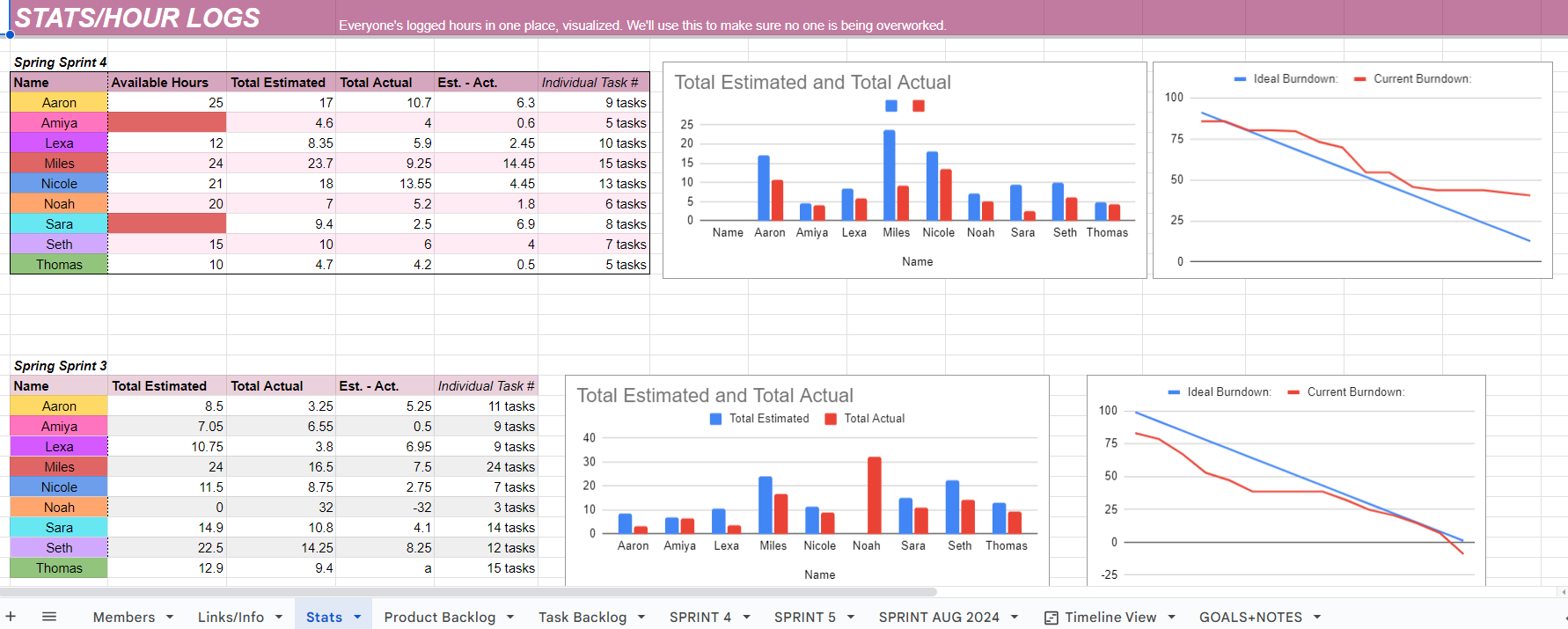This screenshot has height=629, width=1568.
Task: Expand the Members tab dropdown arrow
Action: 170,618
